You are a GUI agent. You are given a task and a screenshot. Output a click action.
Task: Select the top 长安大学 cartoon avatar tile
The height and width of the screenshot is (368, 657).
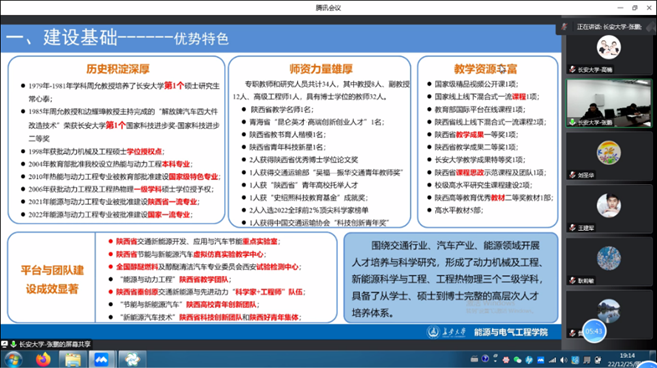tap(609, 50)
